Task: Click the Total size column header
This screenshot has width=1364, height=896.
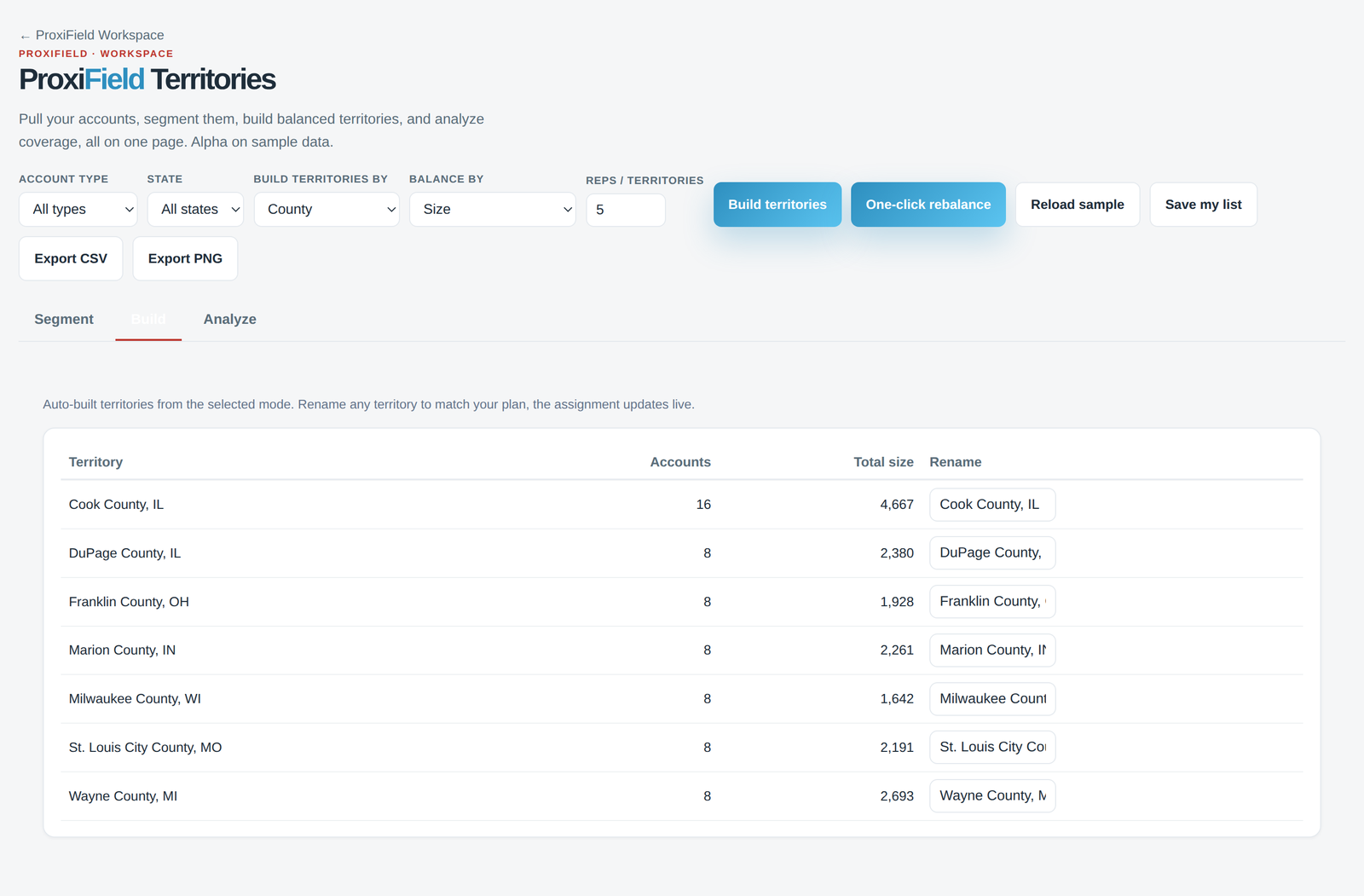Action: click(883, 462)
